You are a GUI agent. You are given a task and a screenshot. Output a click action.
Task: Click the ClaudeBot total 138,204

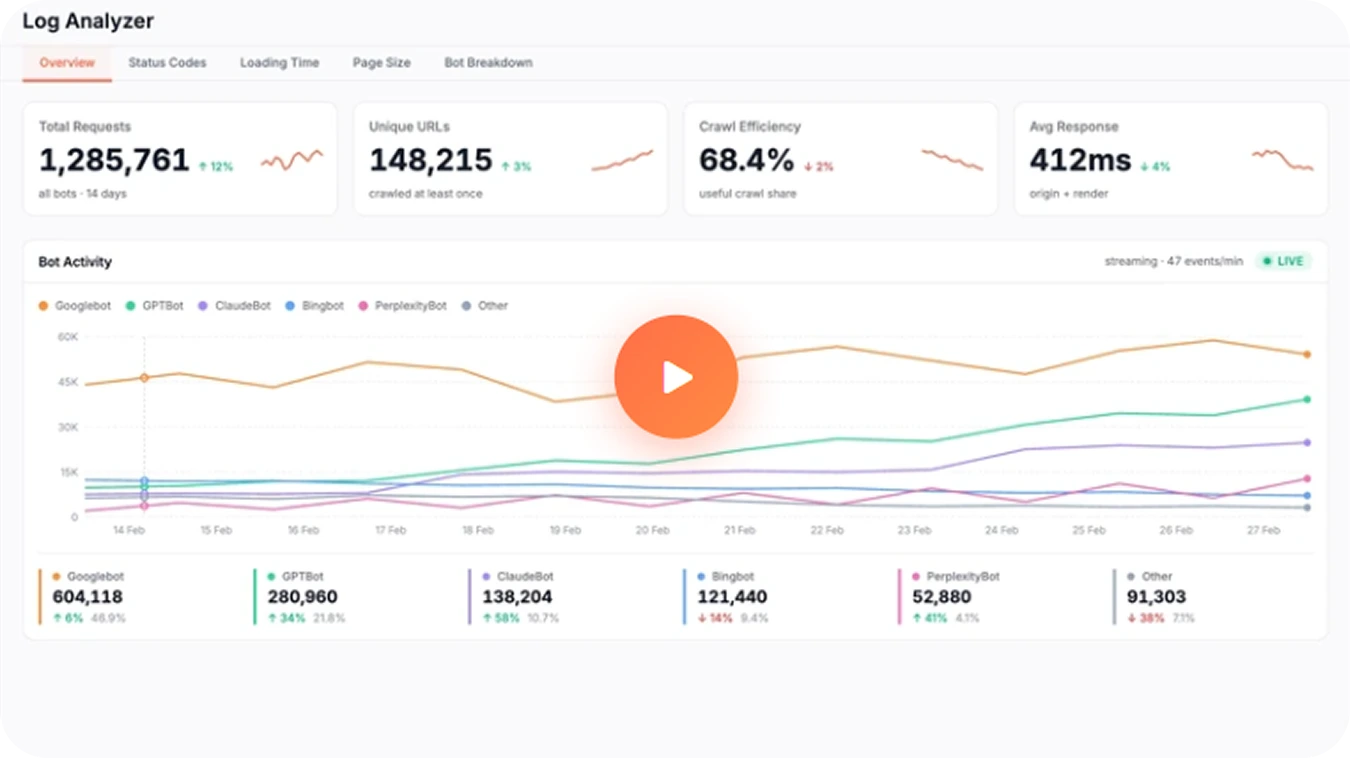517,597
